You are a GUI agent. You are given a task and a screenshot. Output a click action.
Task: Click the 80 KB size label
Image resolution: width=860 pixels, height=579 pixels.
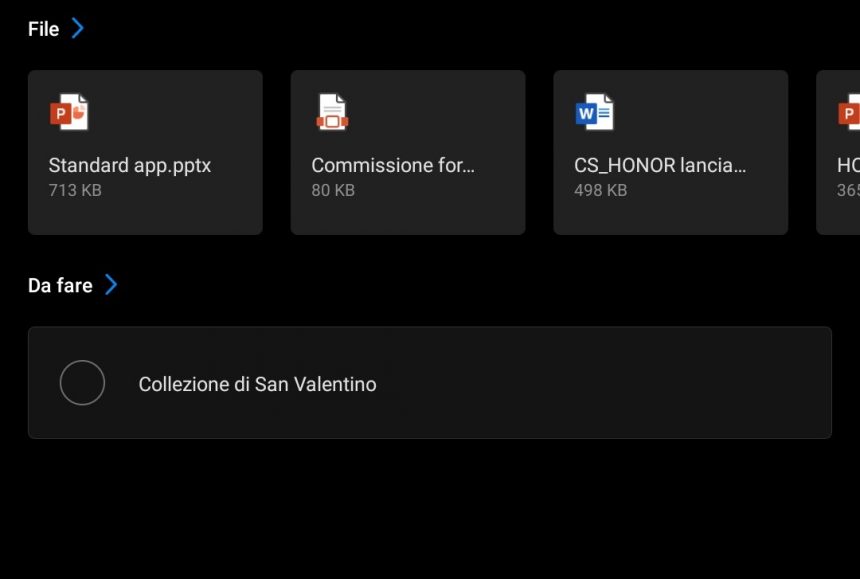[x=333, y=190]
